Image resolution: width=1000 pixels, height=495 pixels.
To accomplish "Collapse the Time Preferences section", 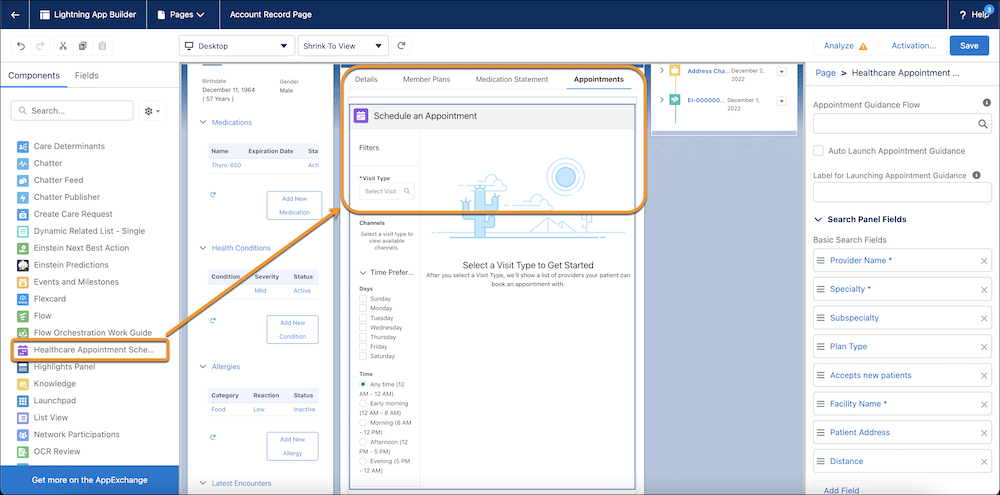I will 363,272.
